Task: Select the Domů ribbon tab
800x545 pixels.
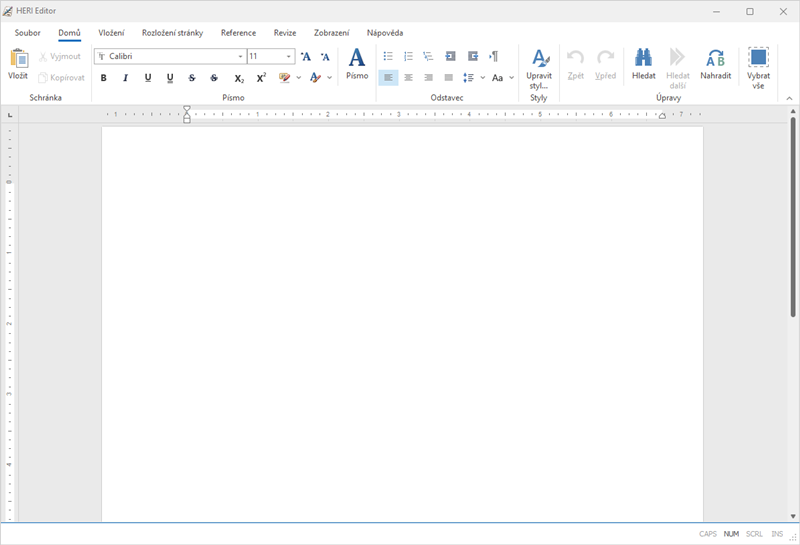Action: tap(69, 33)
